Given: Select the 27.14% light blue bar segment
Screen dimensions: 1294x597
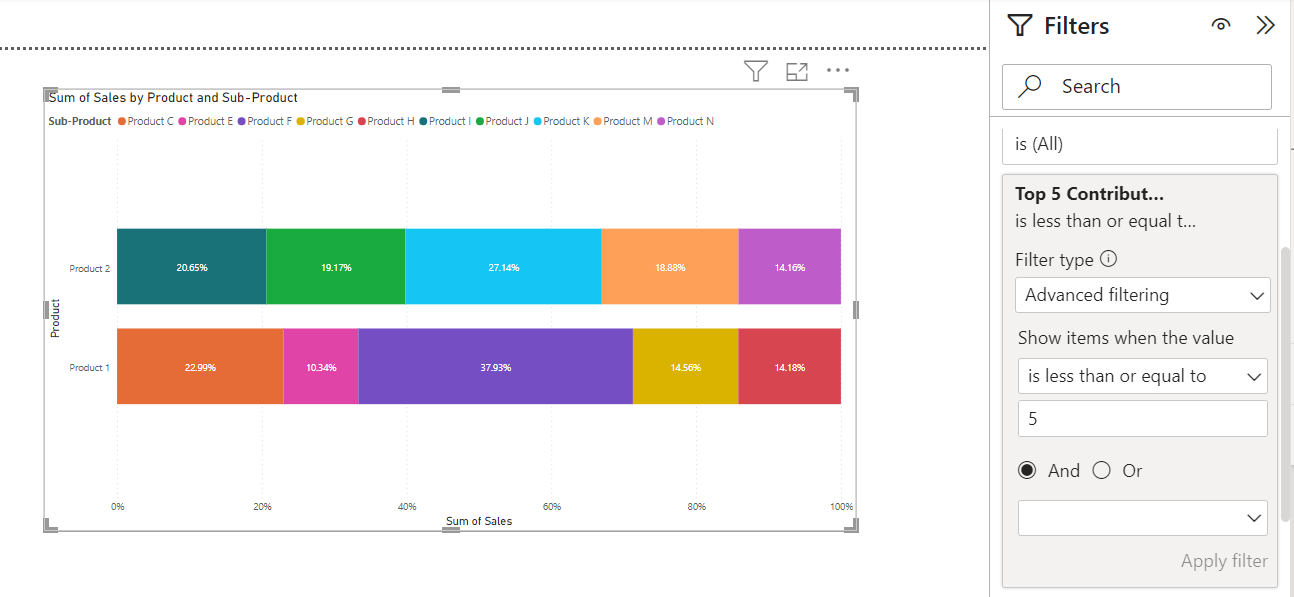Looking at the screenshot, I should pyautogui.click(x=503, y=266).
